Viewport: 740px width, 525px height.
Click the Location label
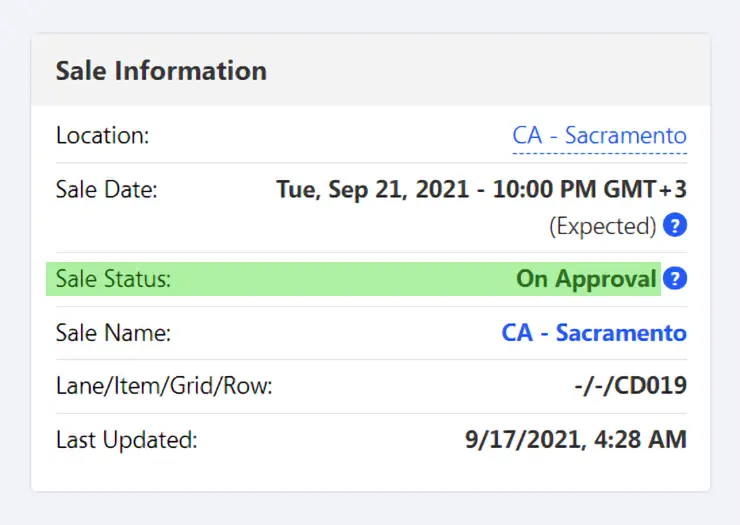pyautogui.click(x=102, y=135)
